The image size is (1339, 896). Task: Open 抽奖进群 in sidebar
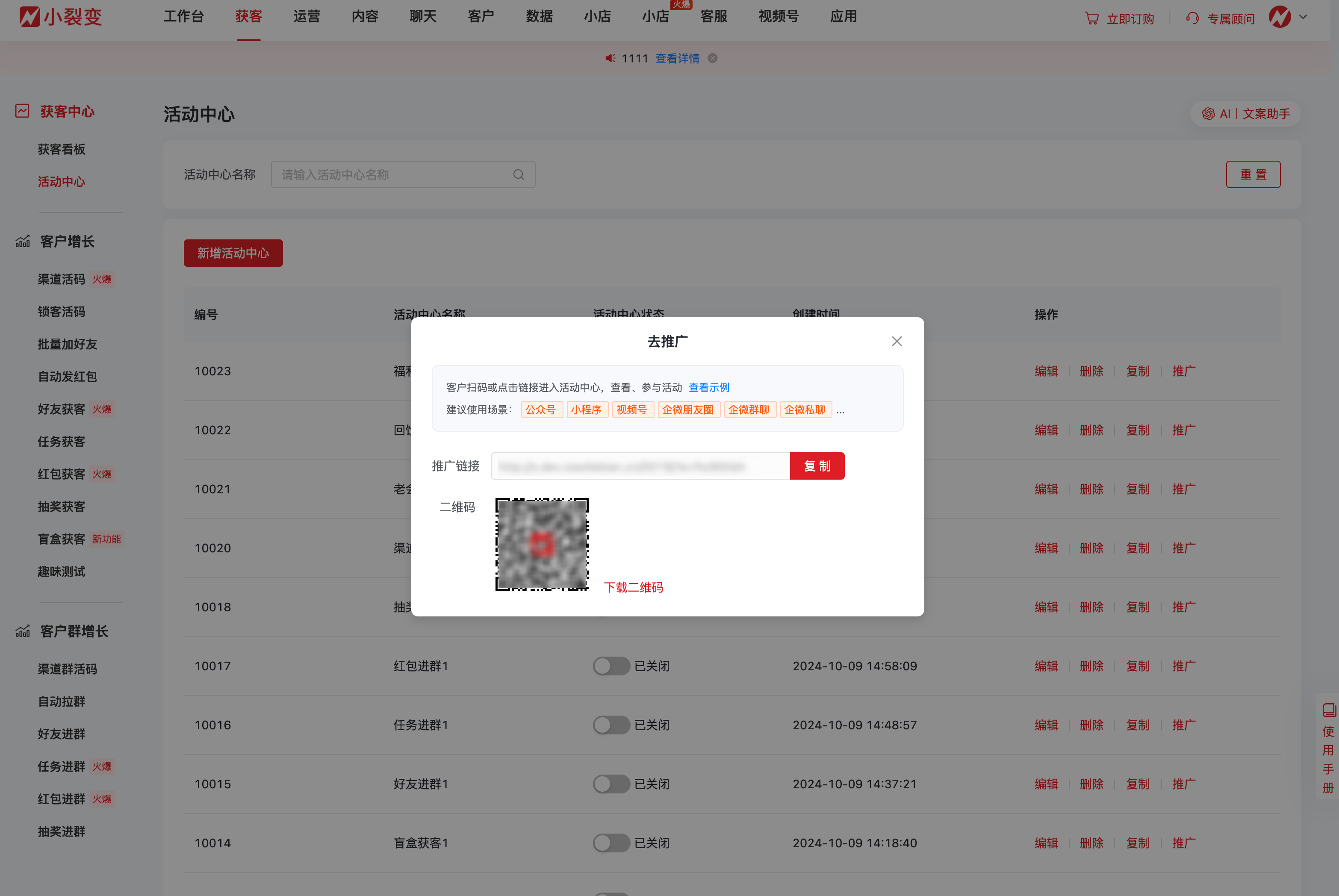pos(62,831)
